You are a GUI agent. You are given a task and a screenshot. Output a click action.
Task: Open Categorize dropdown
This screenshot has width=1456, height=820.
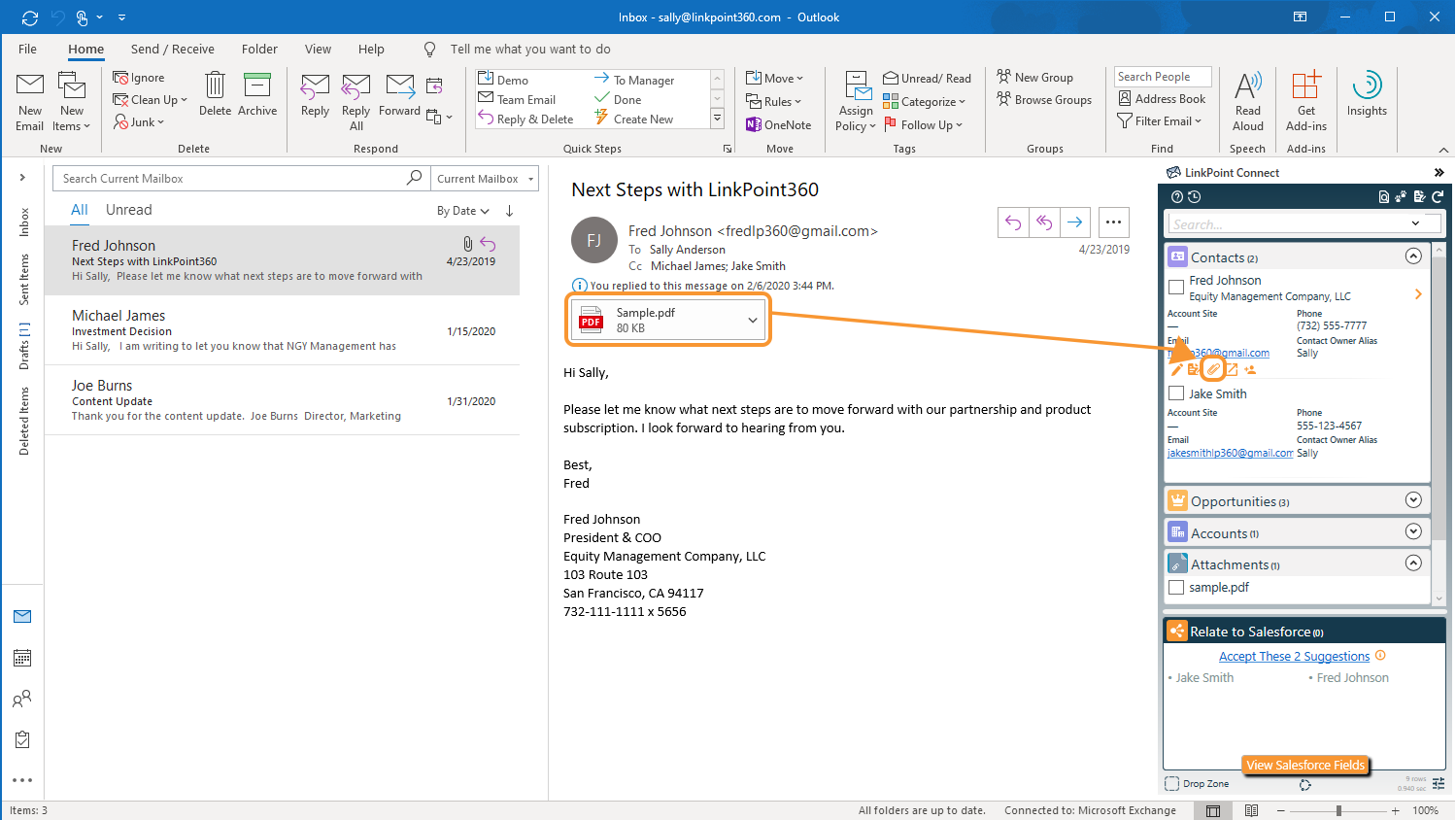coord(924,101)
